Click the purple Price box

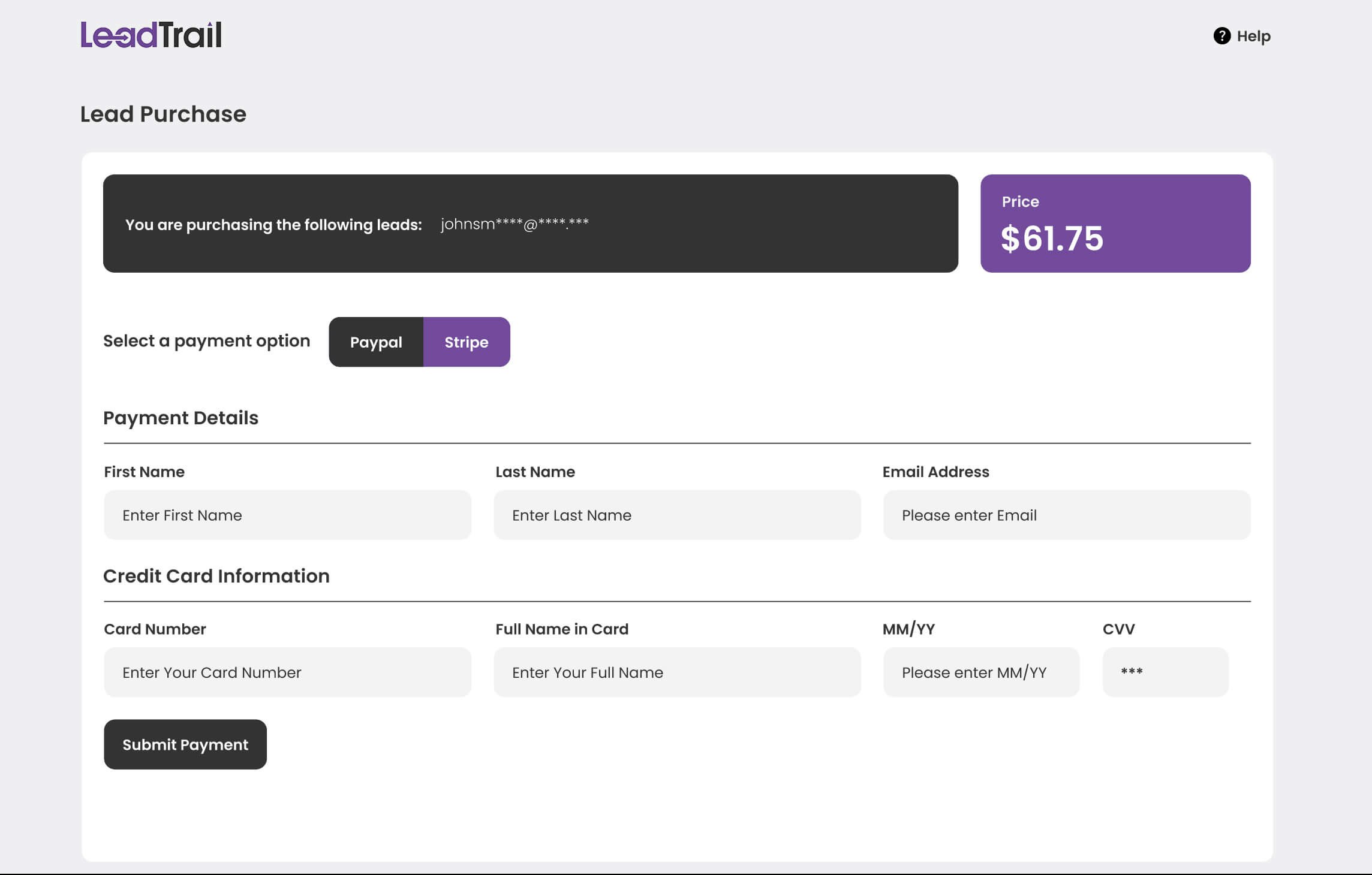pyautogui.click(x=1115, y=224)
